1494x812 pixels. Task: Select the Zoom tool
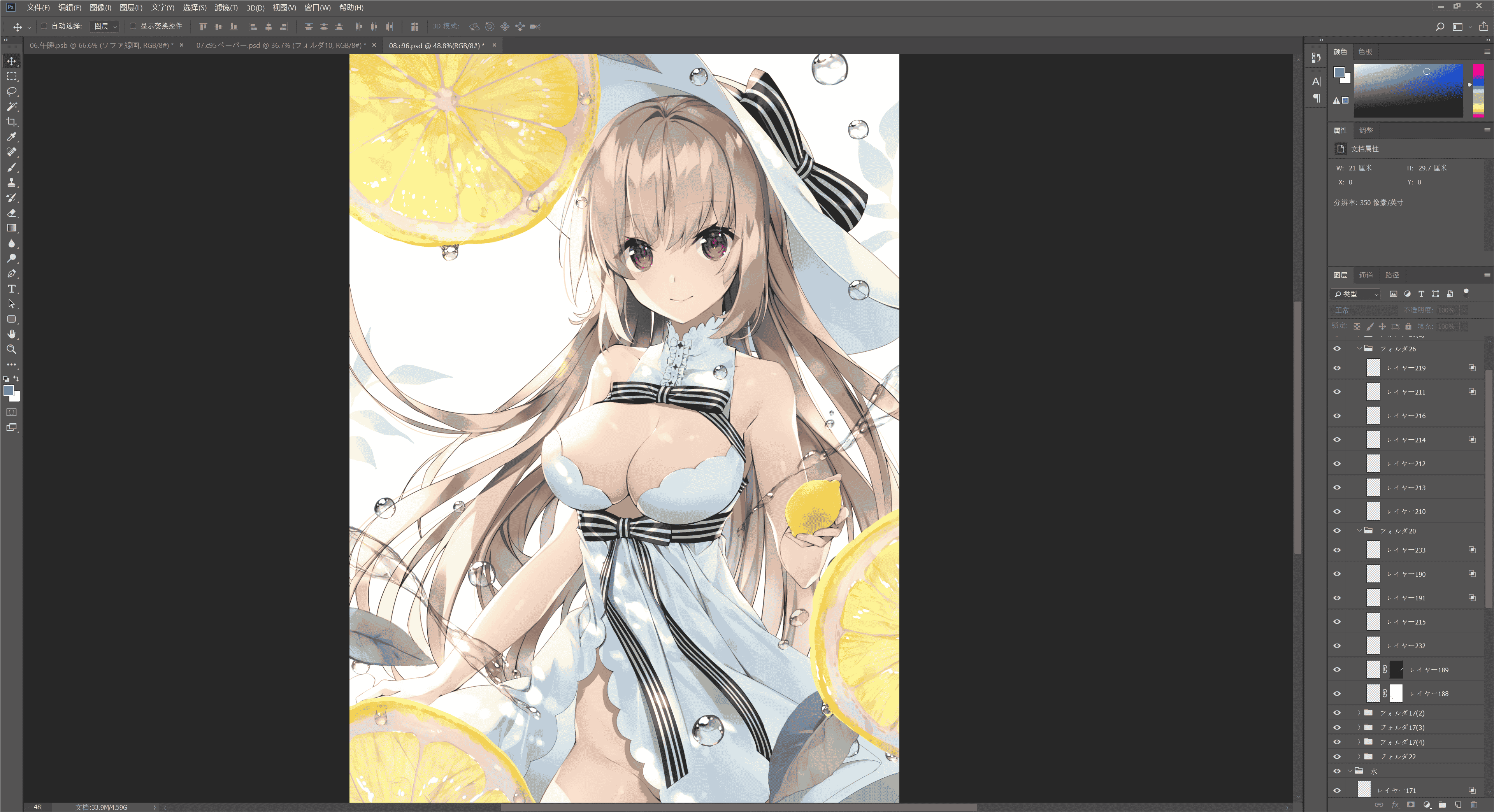(12, 349)
